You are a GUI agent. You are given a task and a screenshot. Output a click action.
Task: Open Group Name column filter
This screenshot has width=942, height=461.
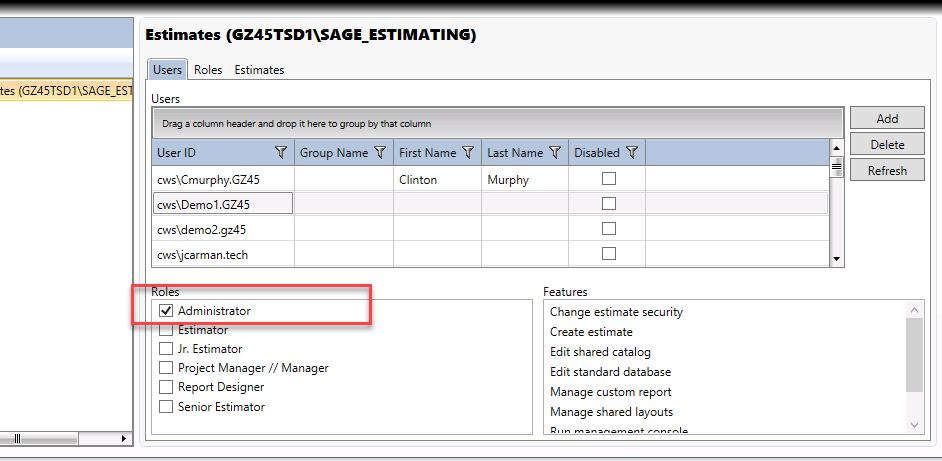(x=380, y=153)
